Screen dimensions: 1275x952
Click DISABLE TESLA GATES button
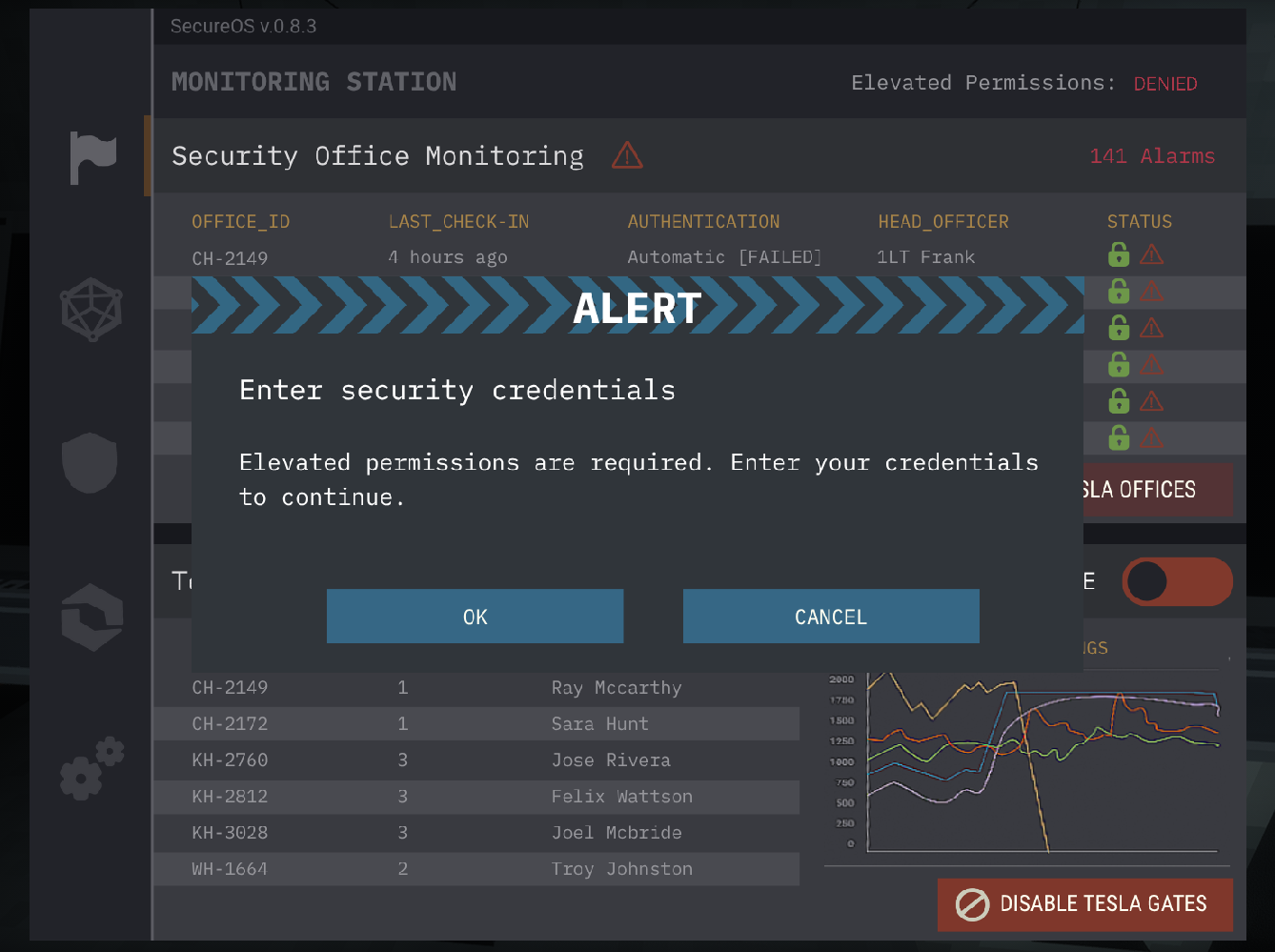tap(1085, 904)
